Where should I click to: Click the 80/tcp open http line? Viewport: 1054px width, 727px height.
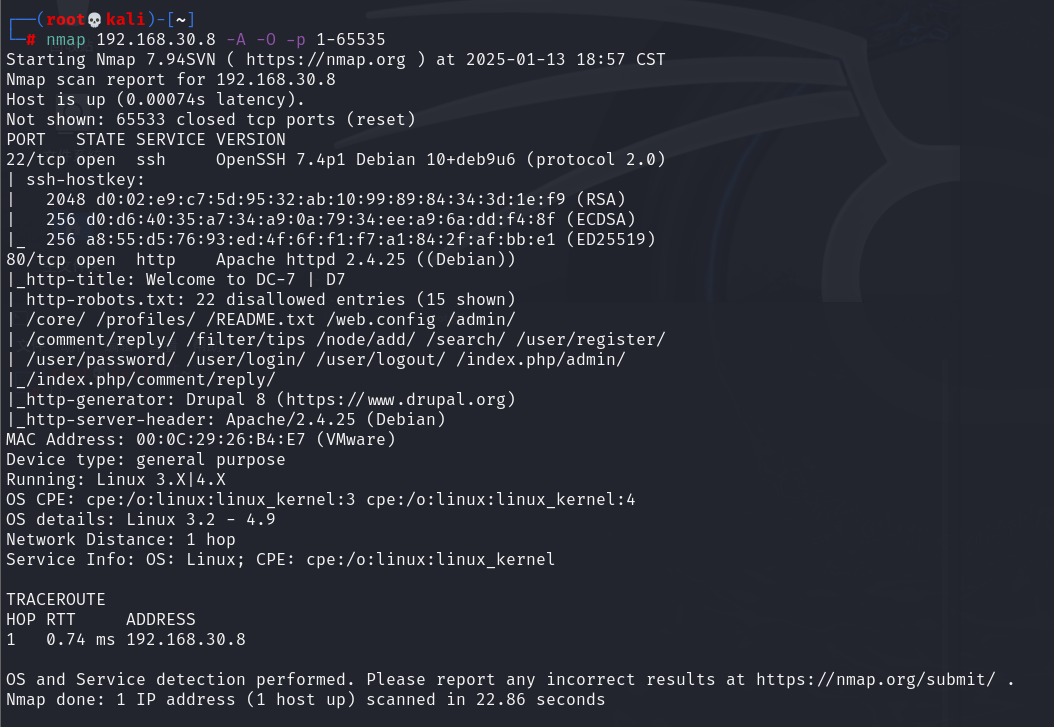pyautogui.click(x=261, y=260)
